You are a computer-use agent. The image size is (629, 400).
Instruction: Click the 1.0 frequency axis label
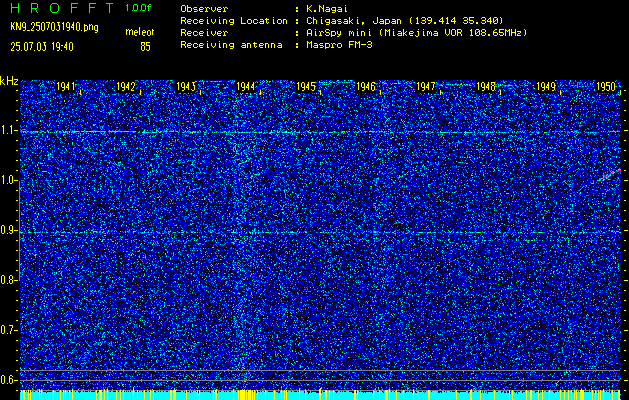point(9,181)
